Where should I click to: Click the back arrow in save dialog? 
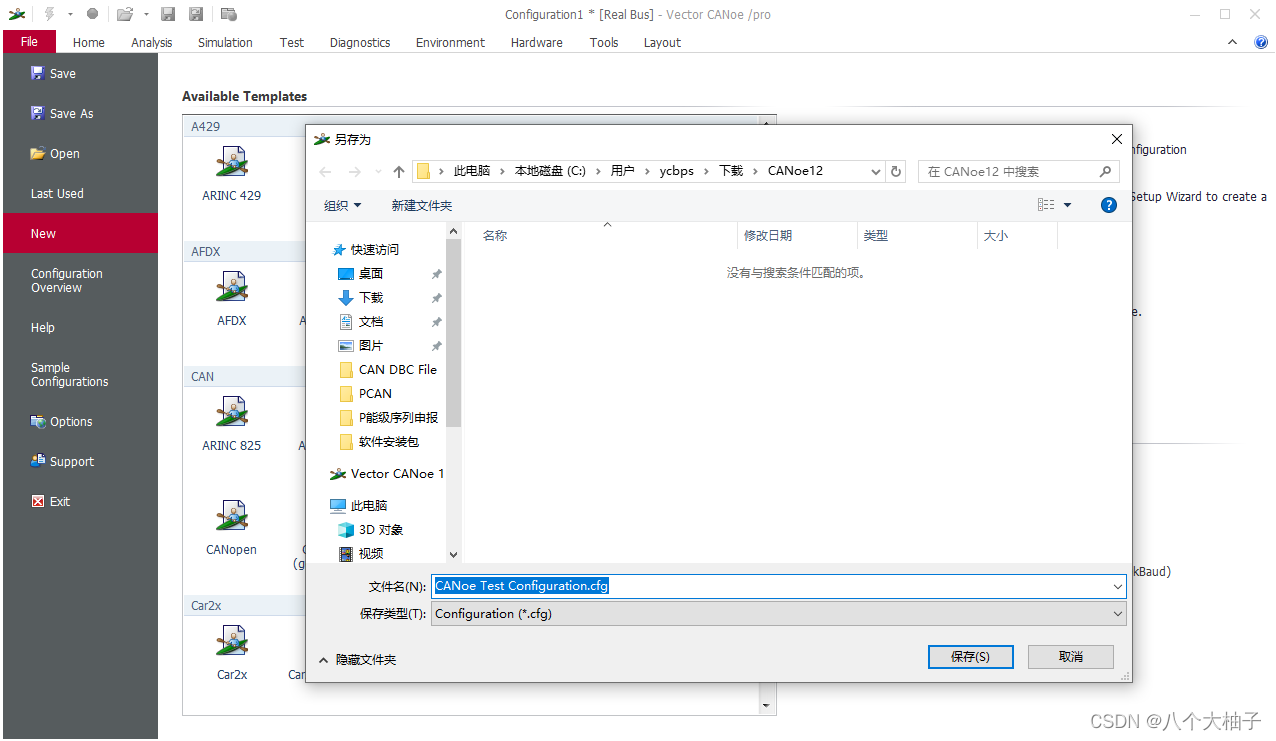click(325, 171)
